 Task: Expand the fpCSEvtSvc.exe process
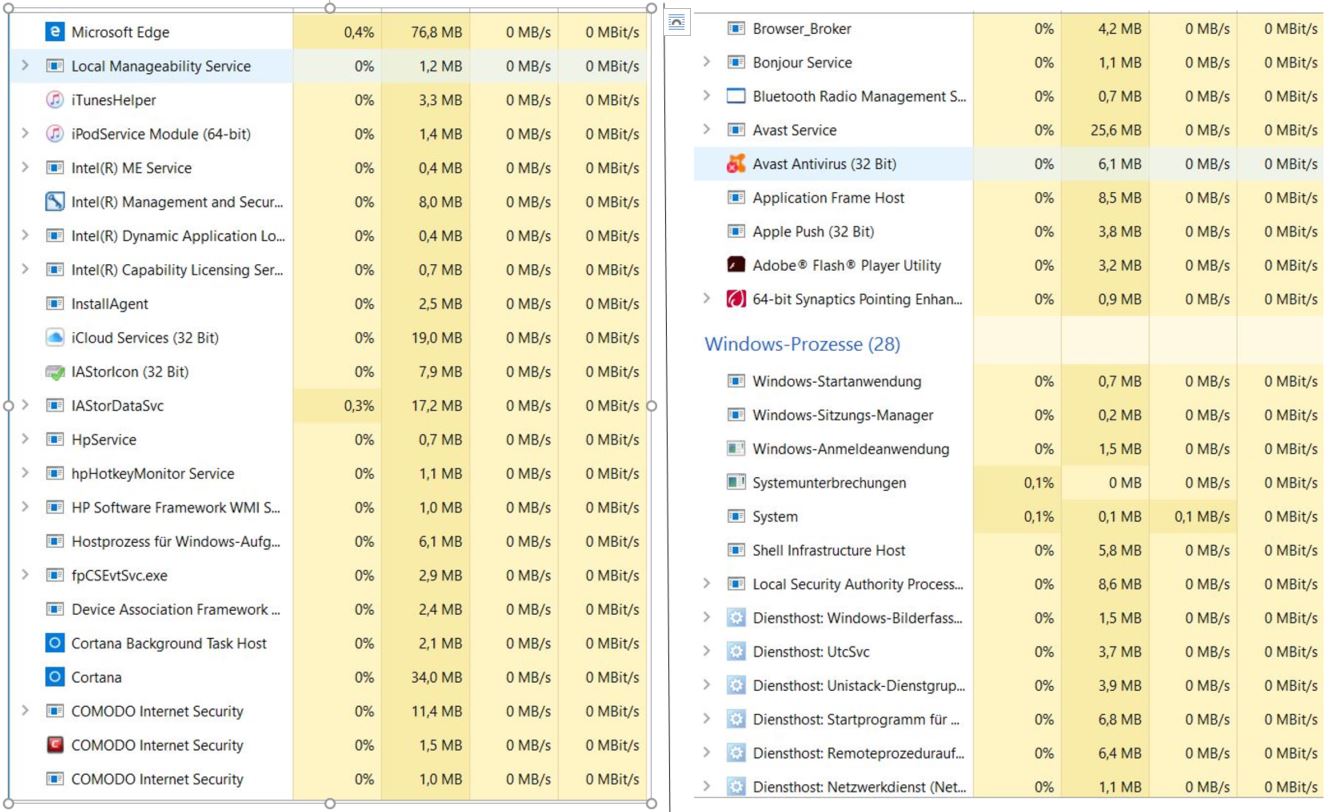[x=24, y=576]
